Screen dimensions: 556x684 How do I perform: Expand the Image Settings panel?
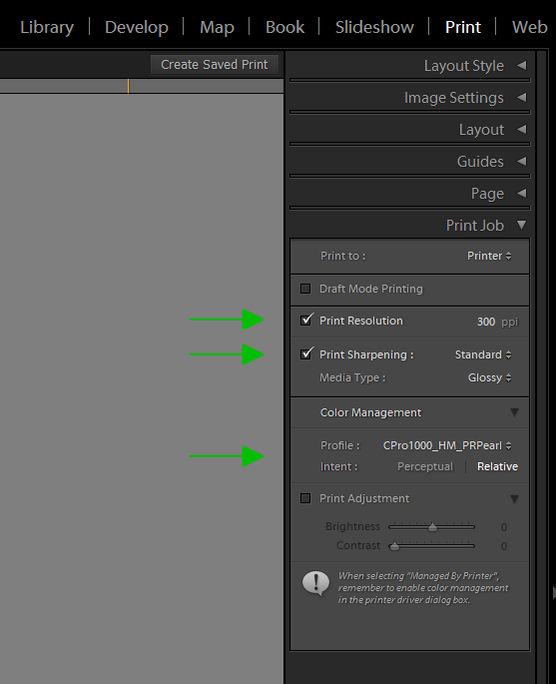522,97
